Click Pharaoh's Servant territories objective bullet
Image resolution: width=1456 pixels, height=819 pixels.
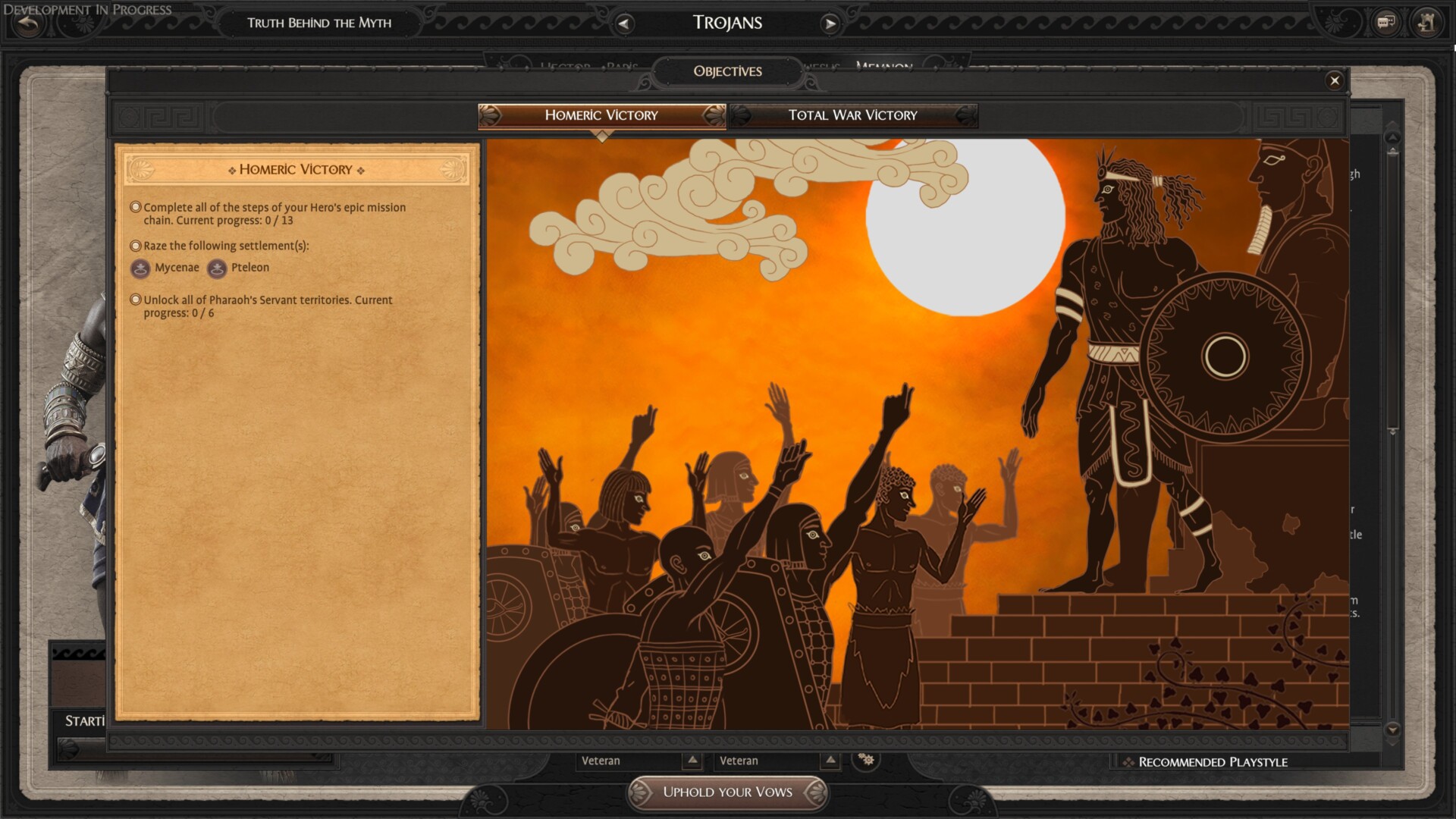pos(136,300)
